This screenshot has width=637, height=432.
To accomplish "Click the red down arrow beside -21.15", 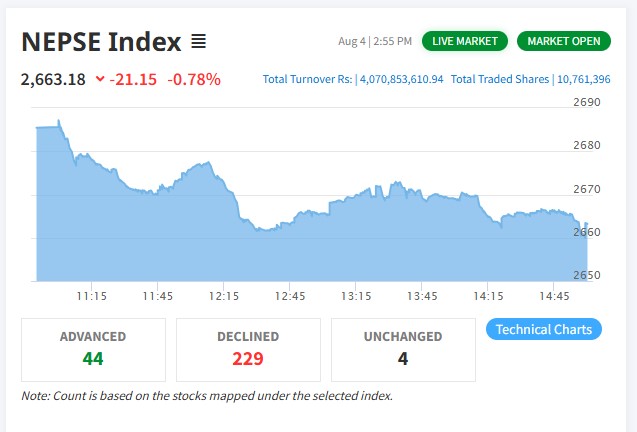I will click(100, 79).
